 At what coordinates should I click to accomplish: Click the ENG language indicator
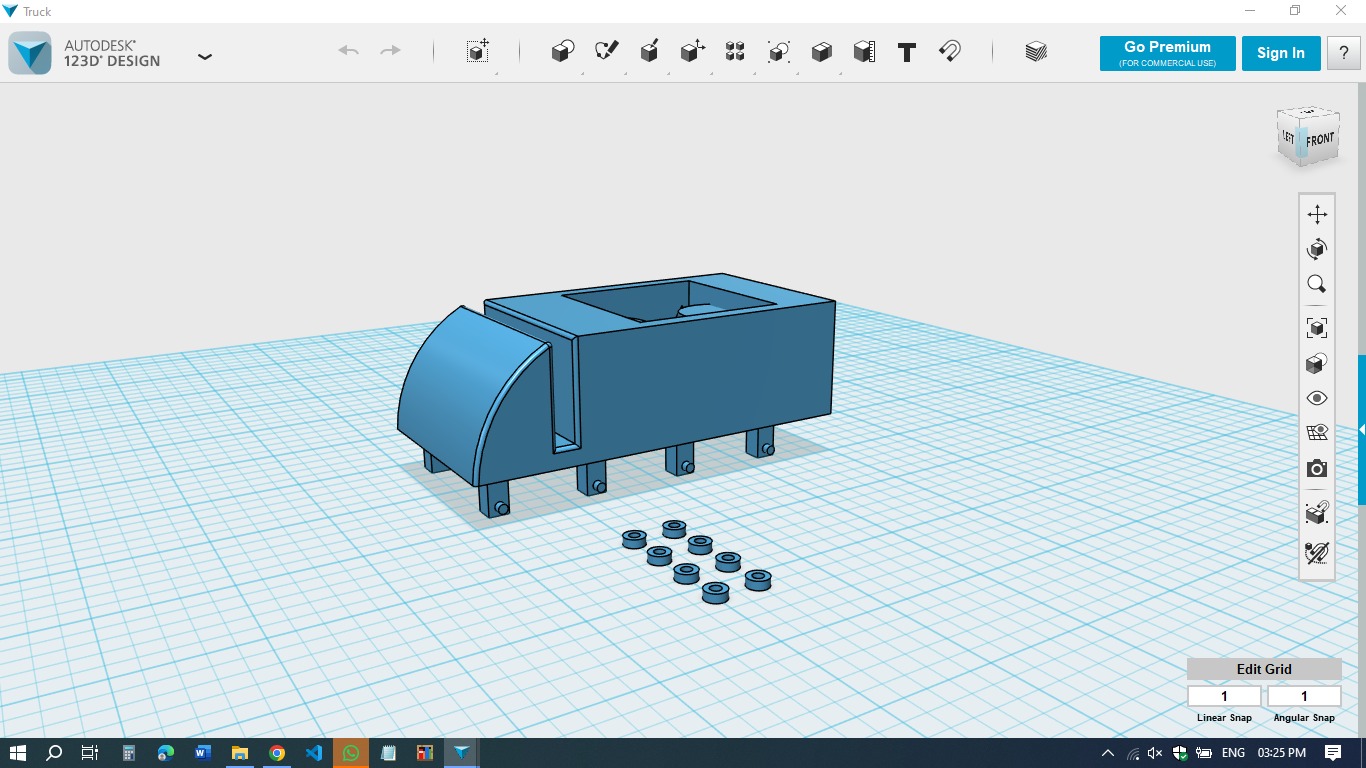[1233, 752]
